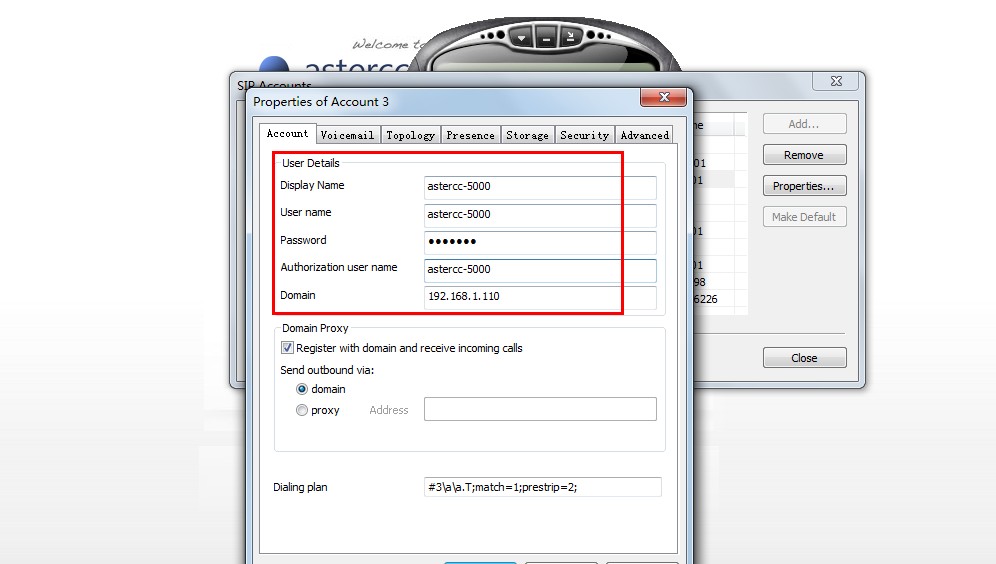Focus the Display Name text field
Screen dimensions: 996x564
click(x=540, y=187)
